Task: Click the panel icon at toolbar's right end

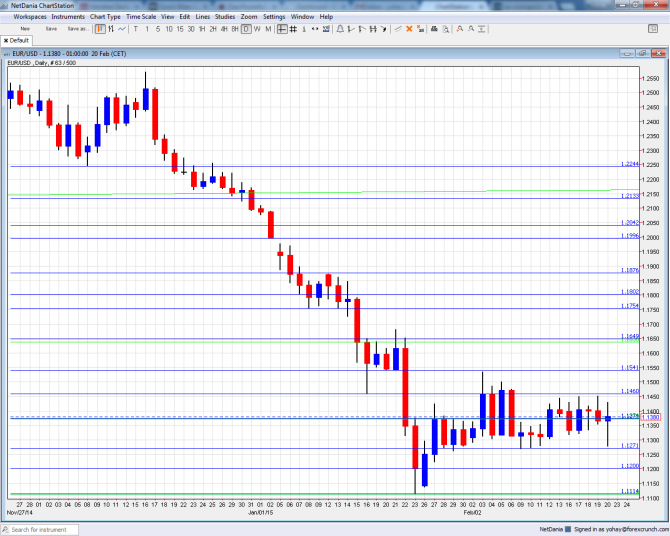Action: 653,29
